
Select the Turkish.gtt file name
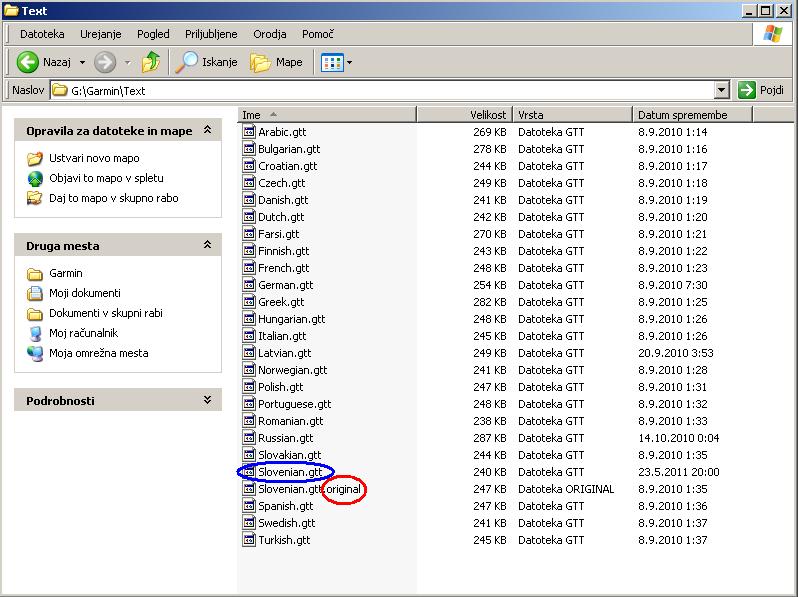coord(284,540)
